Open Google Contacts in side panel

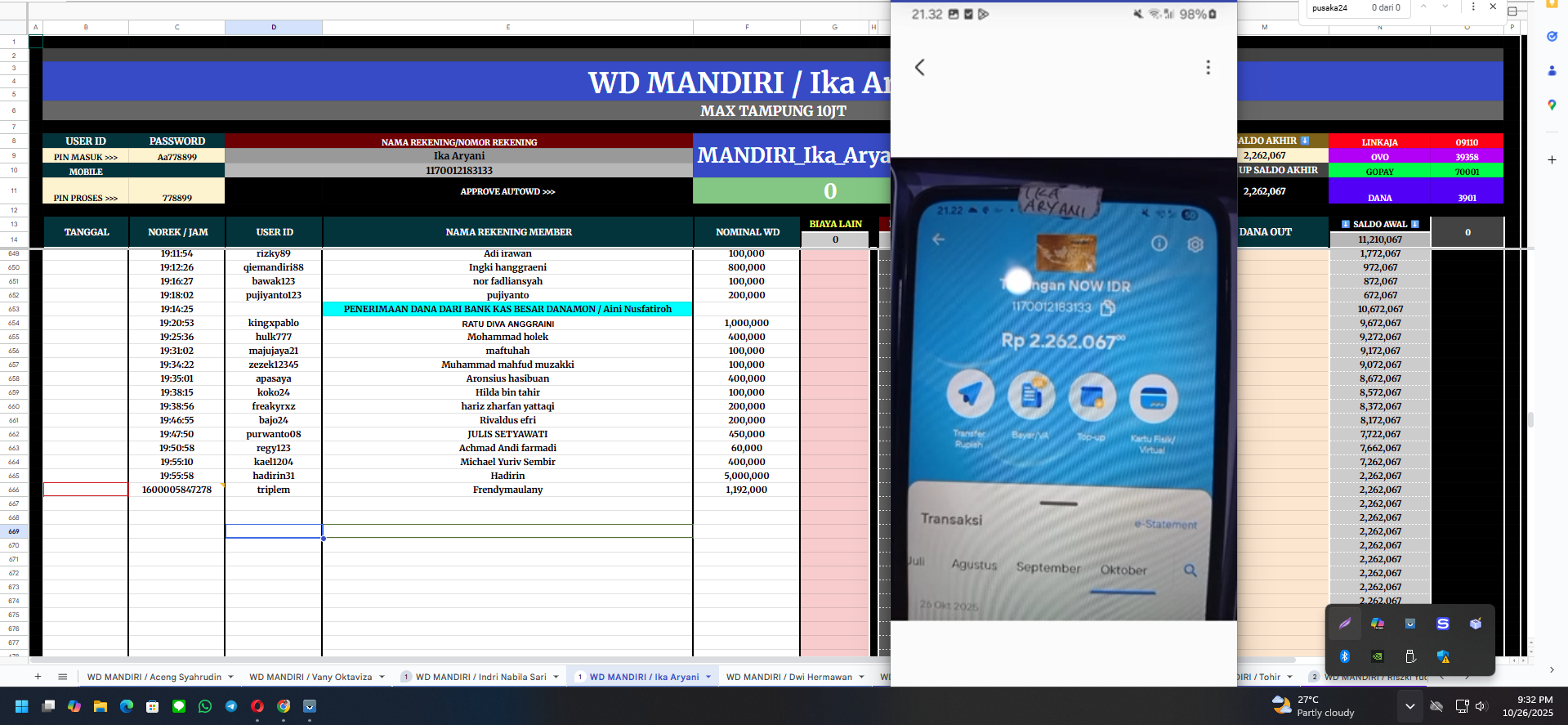[x=1552, y=71]
